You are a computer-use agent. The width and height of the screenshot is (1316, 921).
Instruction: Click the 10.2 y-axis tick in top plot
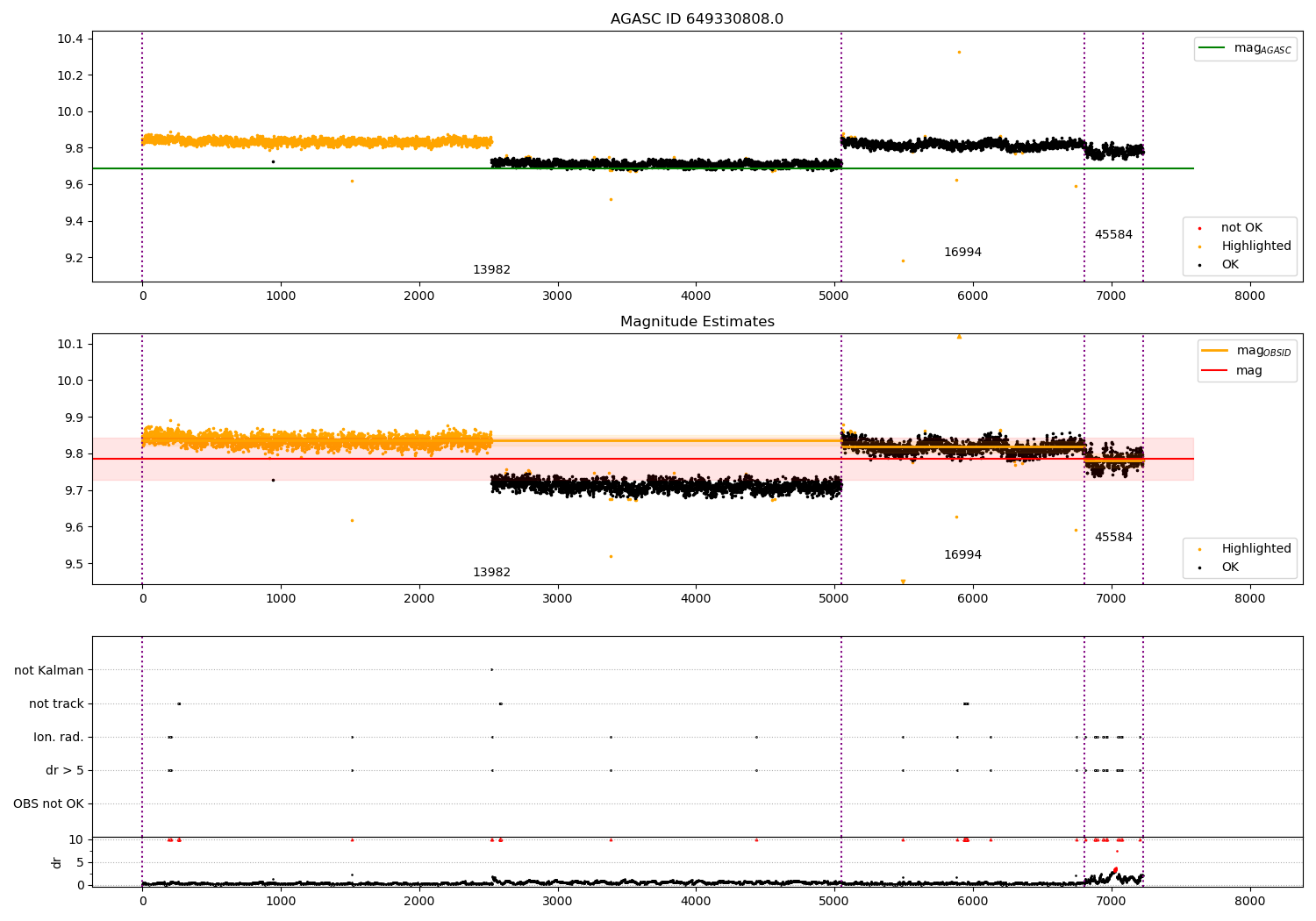(x=70, y=75)
